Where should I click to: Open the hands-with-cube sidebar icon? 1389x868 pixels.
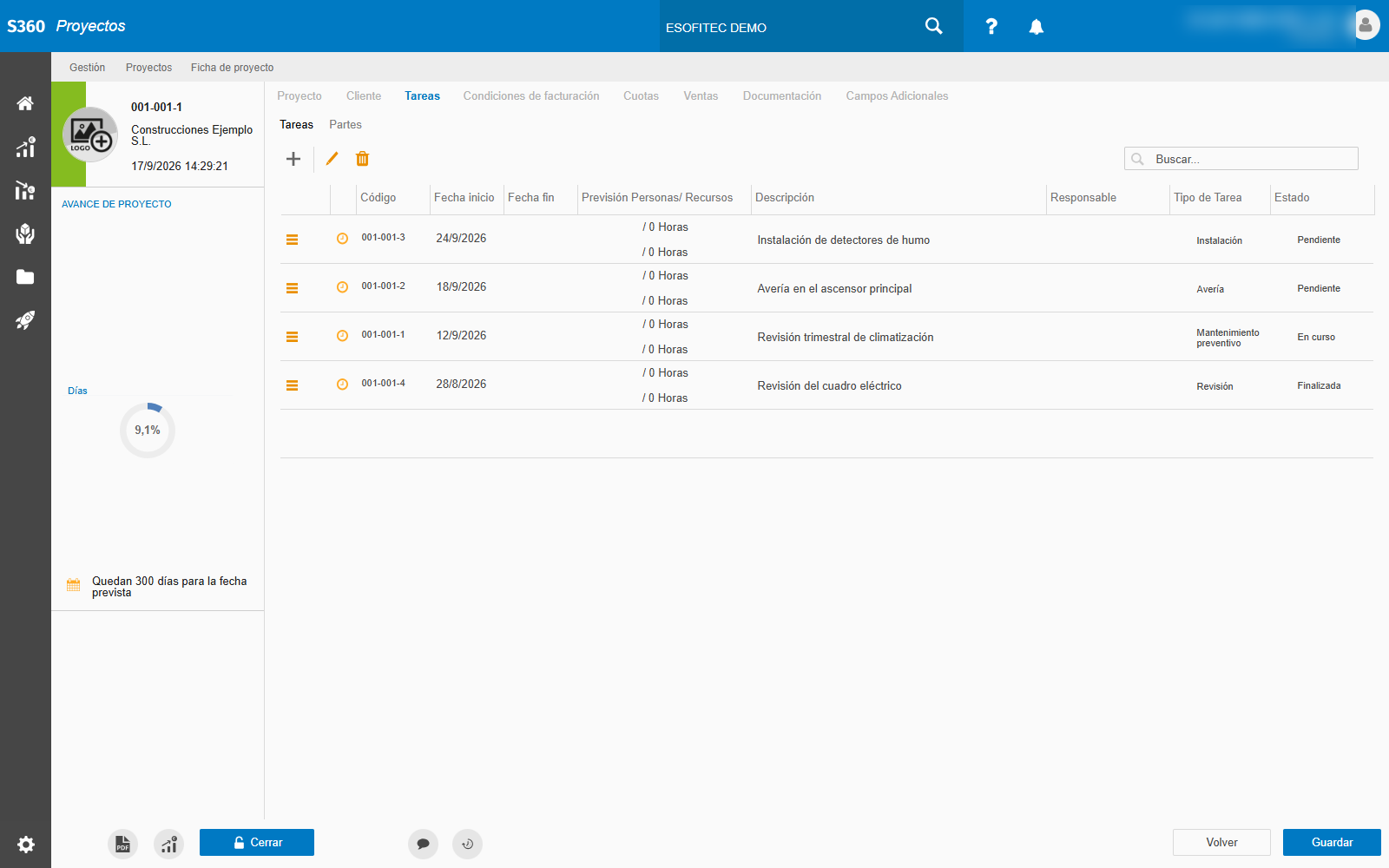click(x=25, y=233)
